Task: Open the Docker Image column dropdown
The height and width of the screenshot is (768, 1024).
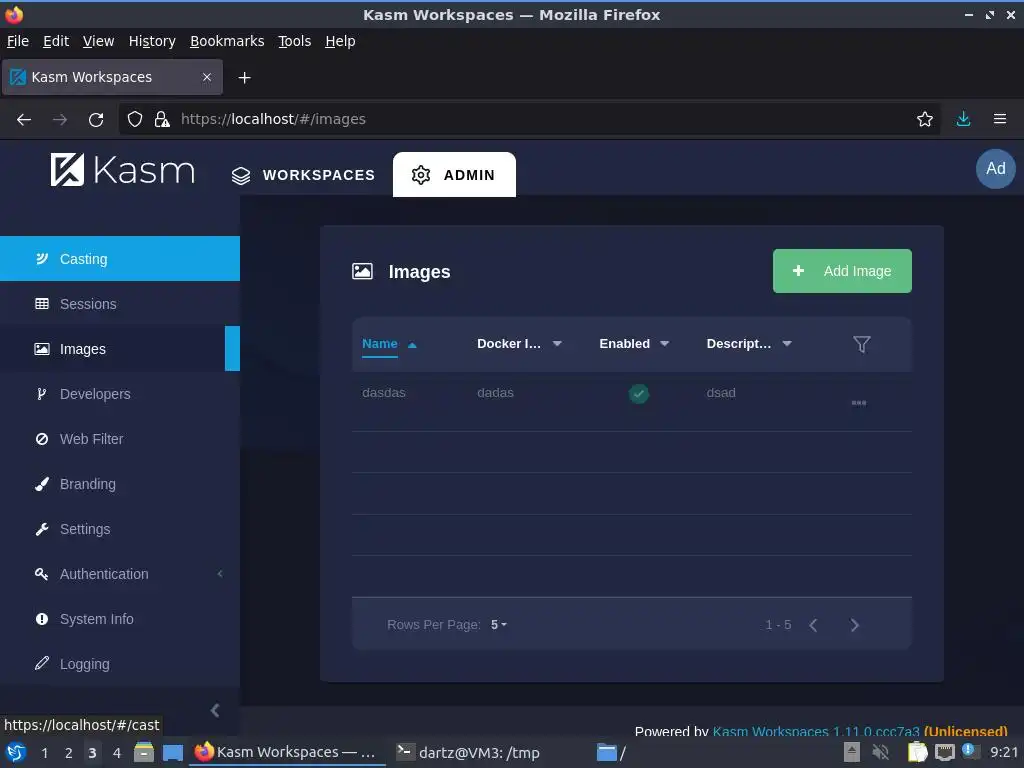Action: point(557,344)
